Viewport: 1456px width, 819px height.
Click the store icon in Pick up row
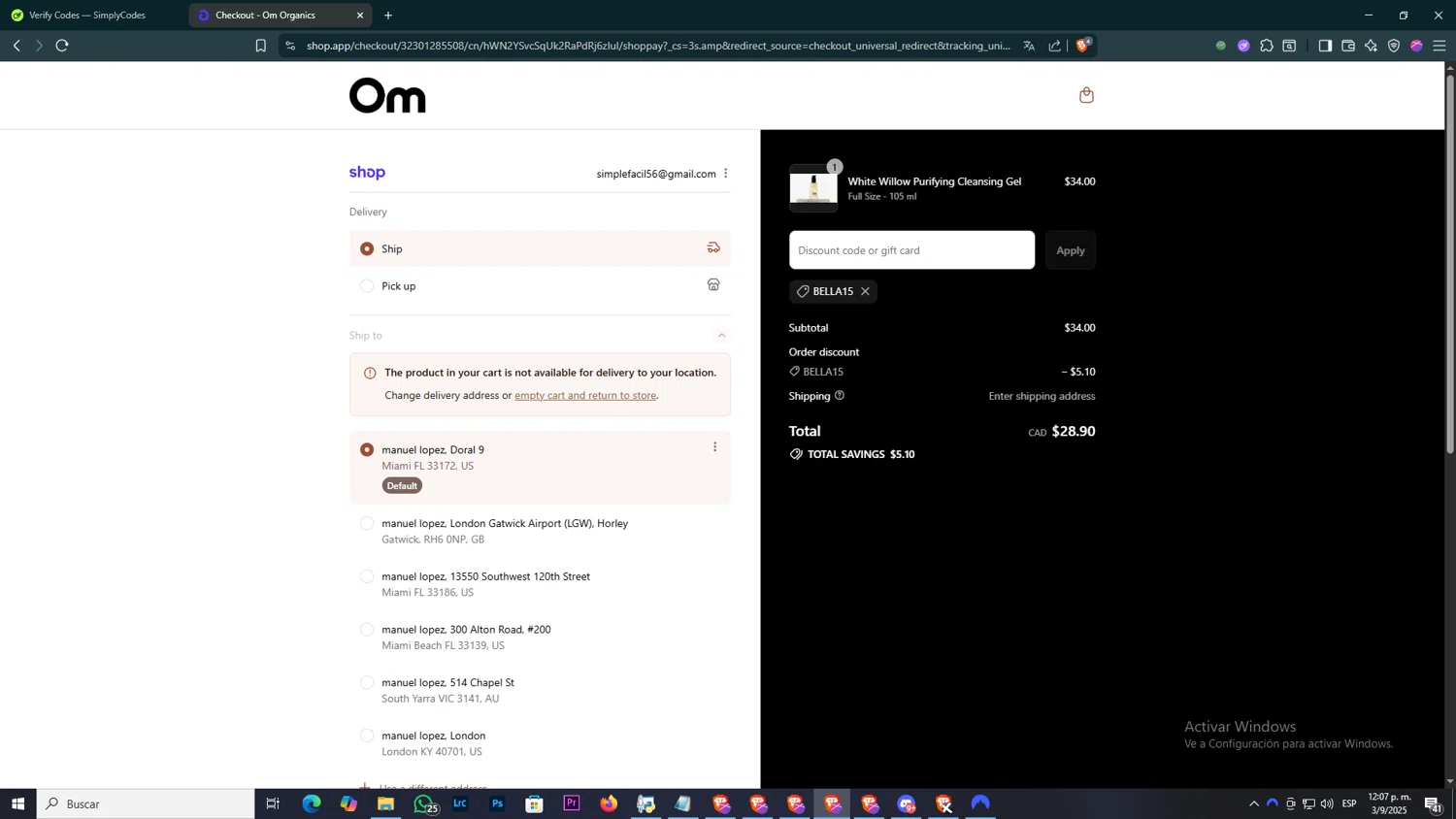(x=713, y=284)
